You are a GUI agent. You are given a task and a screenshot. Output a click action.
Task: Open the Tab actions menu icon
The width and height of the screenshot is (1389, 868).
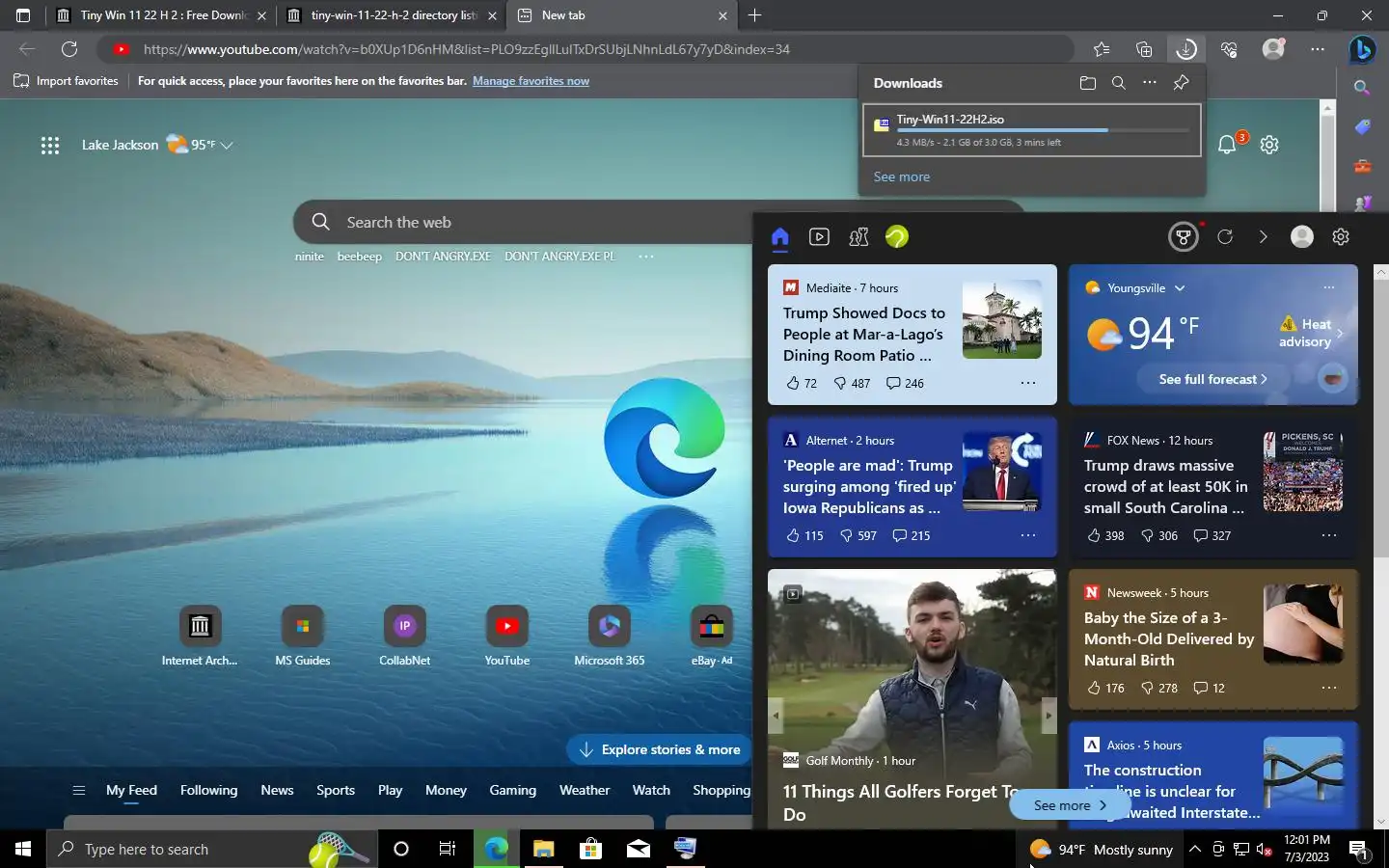click(23, 15)
